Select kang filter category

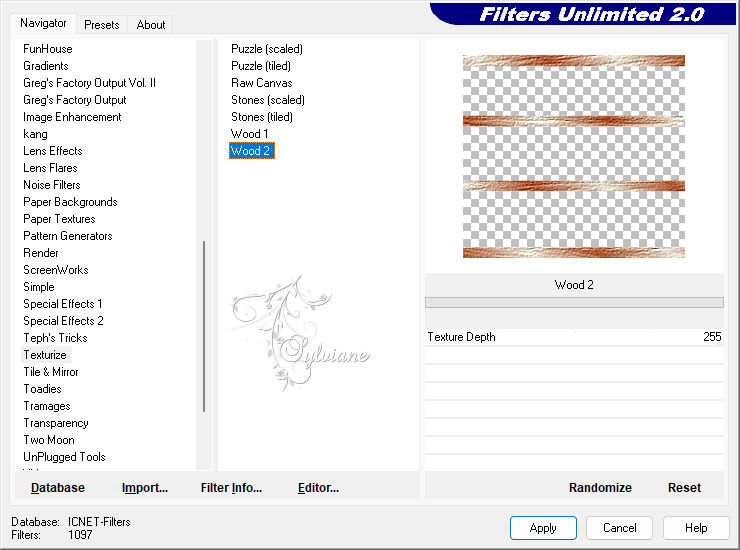click(35, 134)
